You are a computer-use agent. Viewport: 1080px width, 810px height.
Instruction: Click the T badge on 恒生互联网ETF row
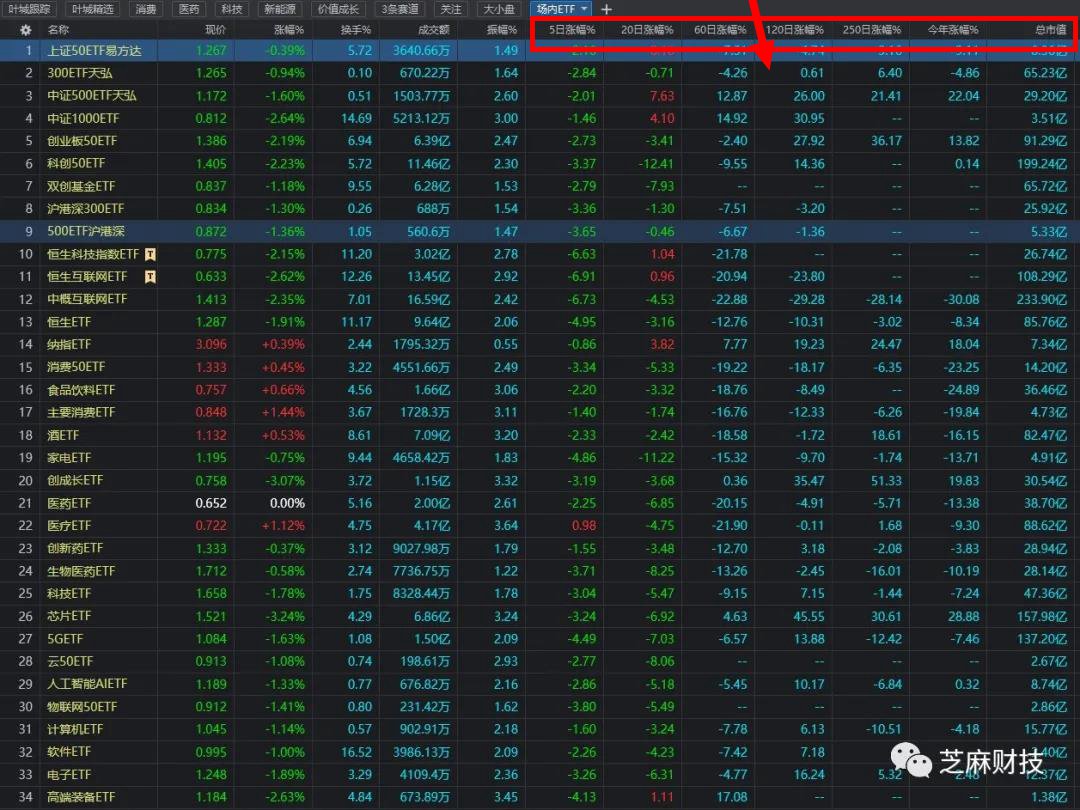click(x=150, y=277)
